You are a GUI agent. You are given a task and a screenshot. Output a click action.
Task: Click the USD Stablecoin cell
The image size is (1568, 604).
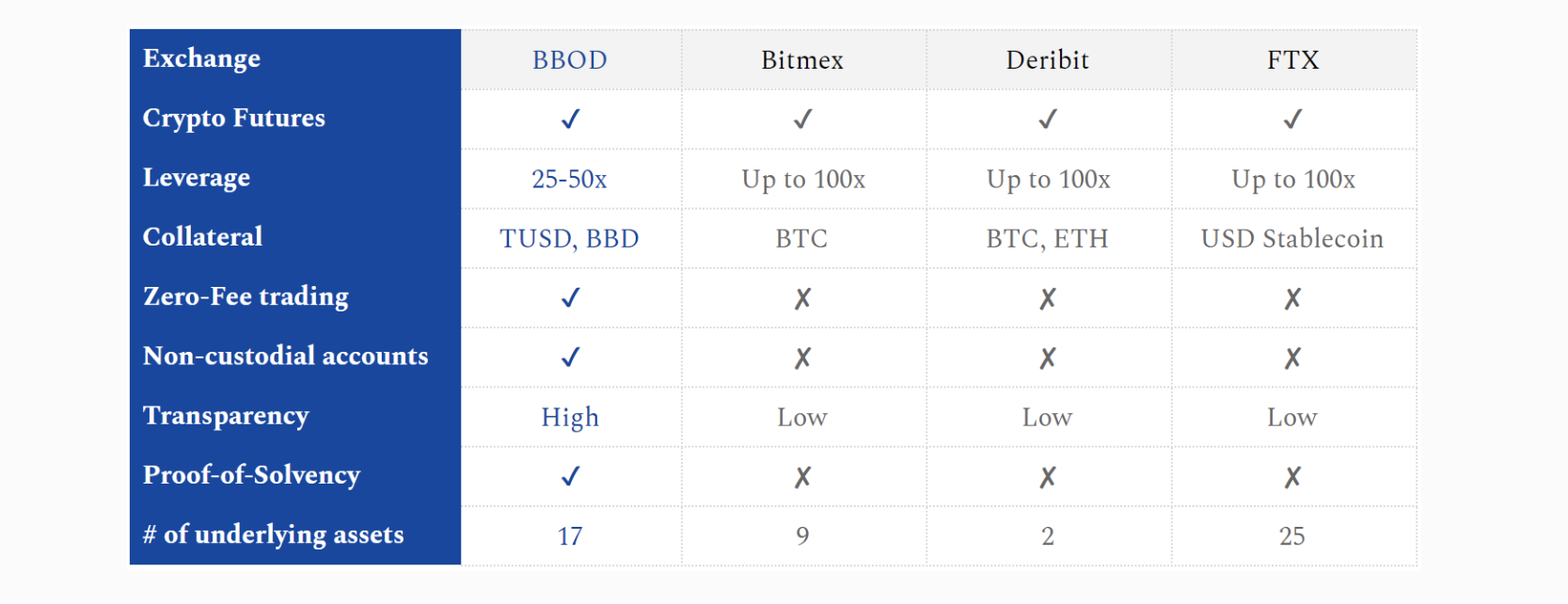click(1292, 239)
